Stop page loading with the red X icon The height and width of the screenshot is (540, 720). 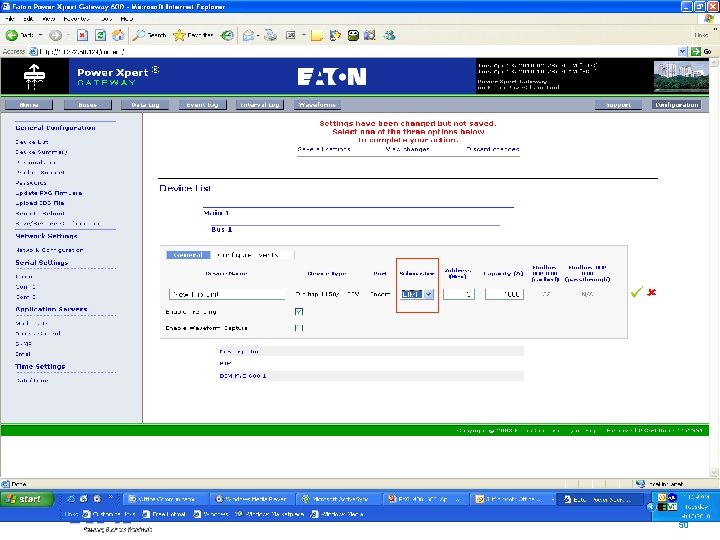[x=82, y=35]
